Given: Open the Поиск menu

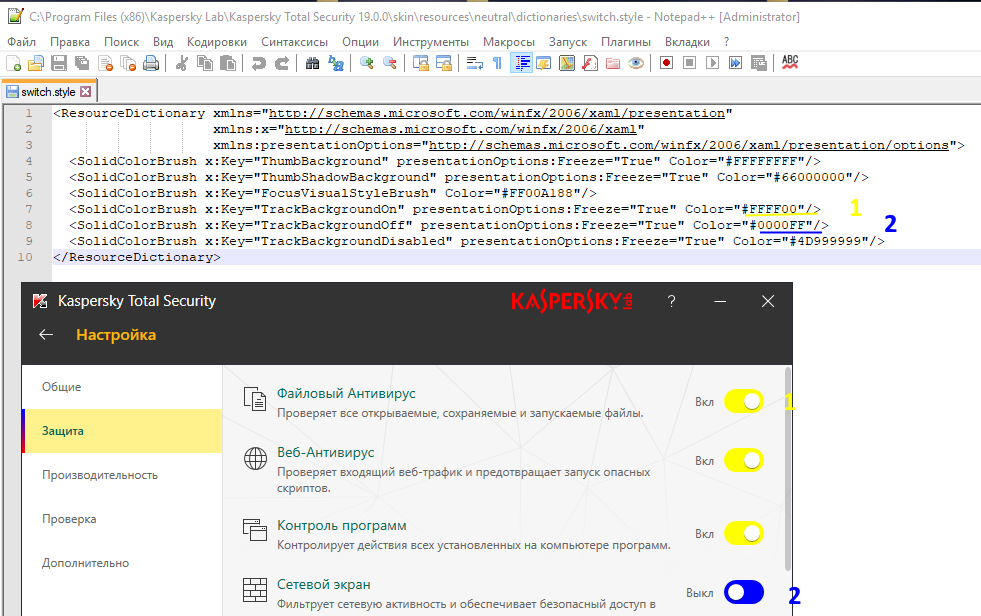Looking at the screenshot, I should point(121,42).
